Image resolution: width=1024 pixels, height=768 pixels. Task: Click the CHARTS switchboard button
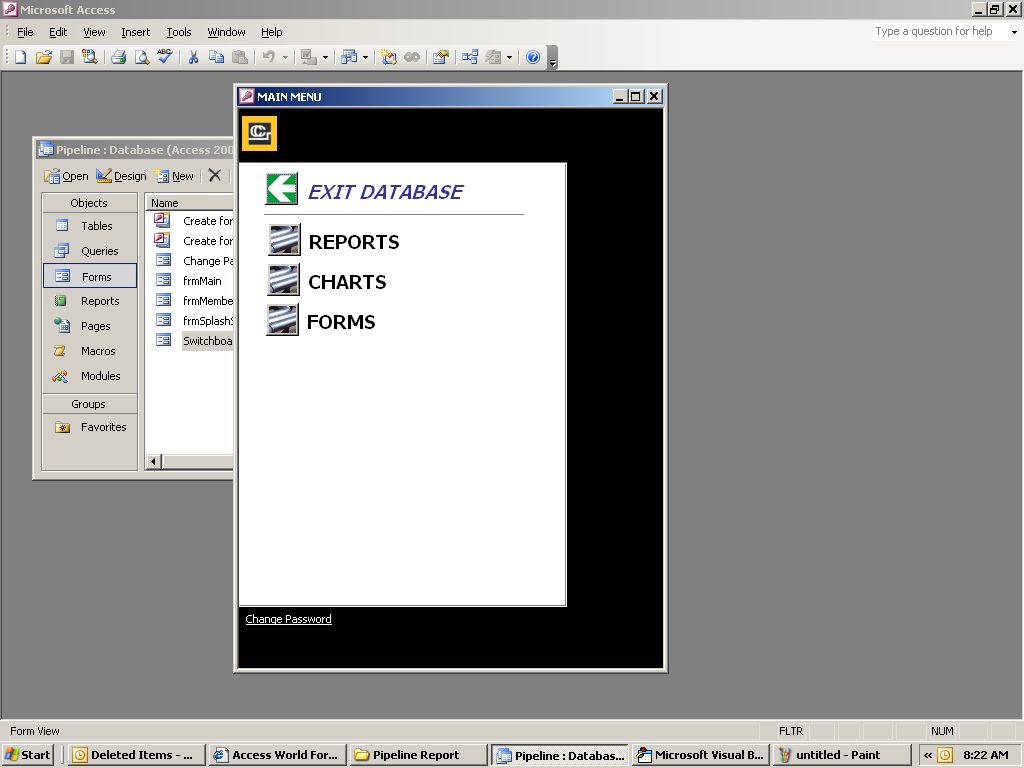click(x=283, y=280)
